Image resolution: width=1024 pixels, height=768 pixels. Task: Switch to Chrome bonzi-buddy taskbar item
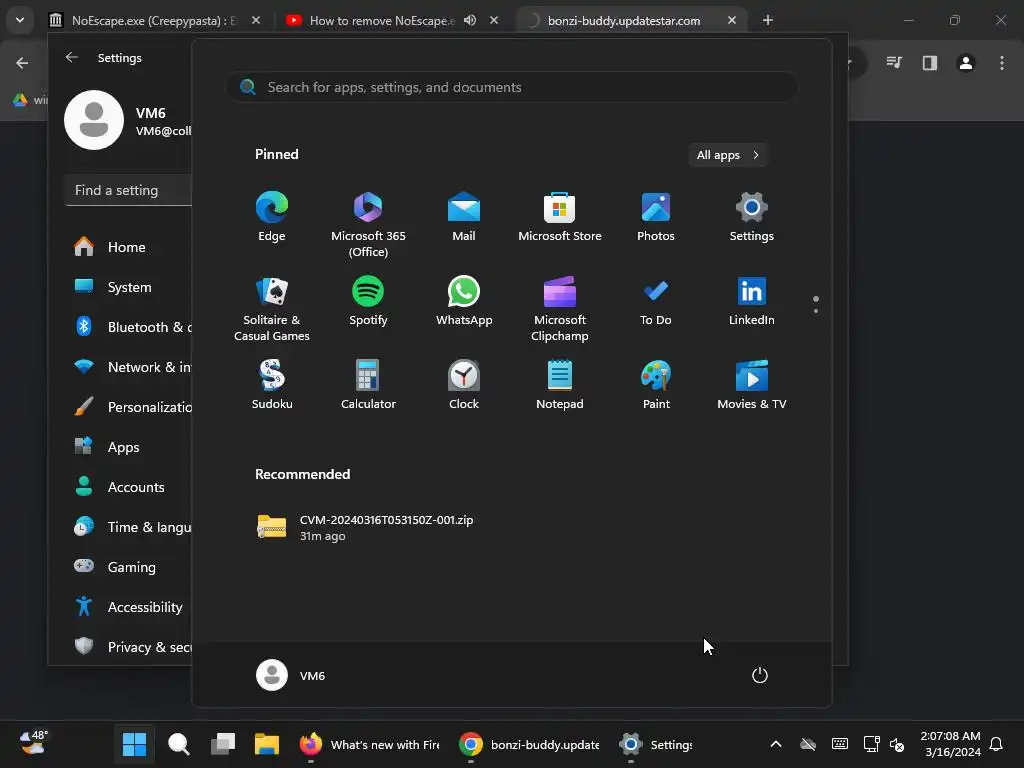point(529,744)
